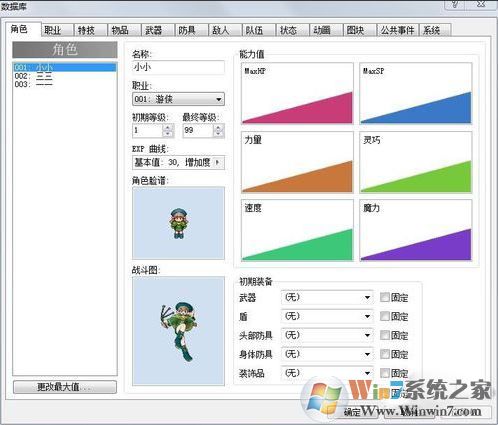Screen dimensions: 498x425
Task: Switch to the 公共事件 tab
Action: pyautogui.click(x=397, y=30)
